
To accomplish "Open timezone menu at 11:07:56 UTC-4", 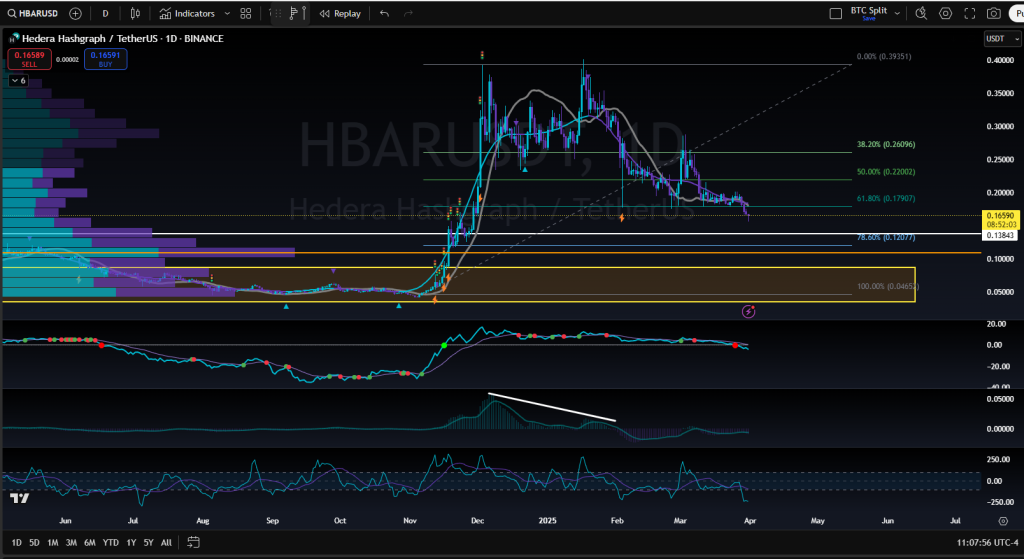I will 987,543.
